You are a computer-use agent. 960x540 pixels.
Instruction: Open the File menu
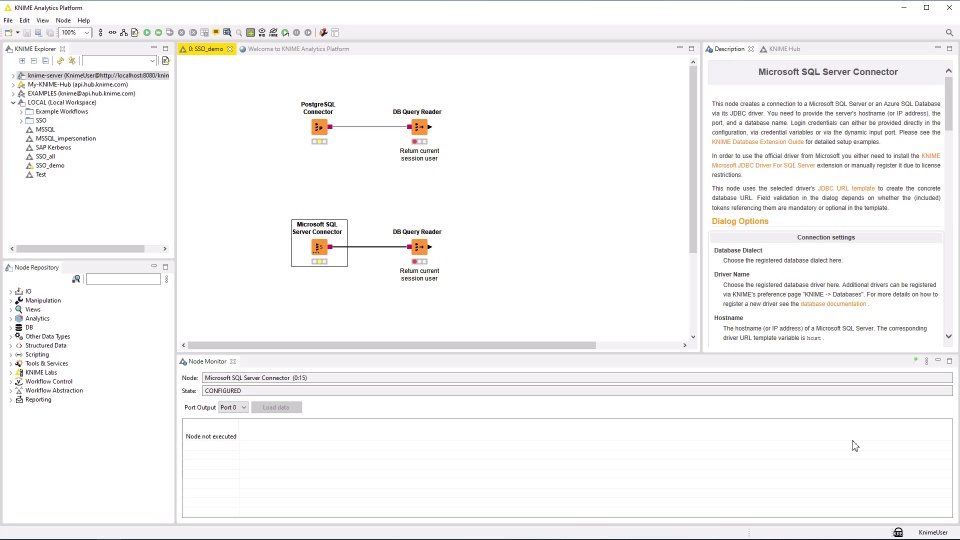point(8,20)
